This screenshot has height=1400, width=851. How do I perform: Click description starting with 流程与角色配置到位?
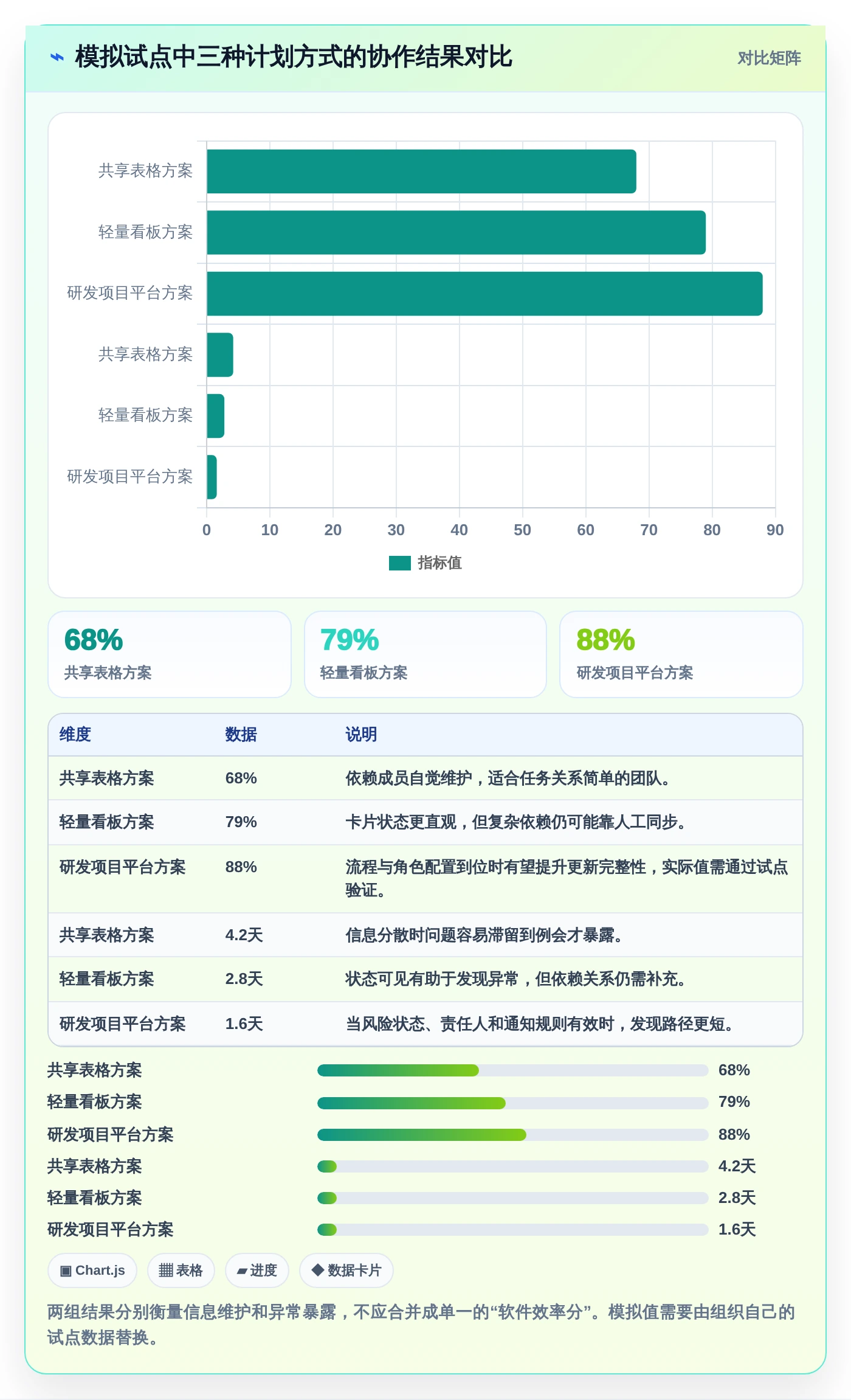click(567, 878)
